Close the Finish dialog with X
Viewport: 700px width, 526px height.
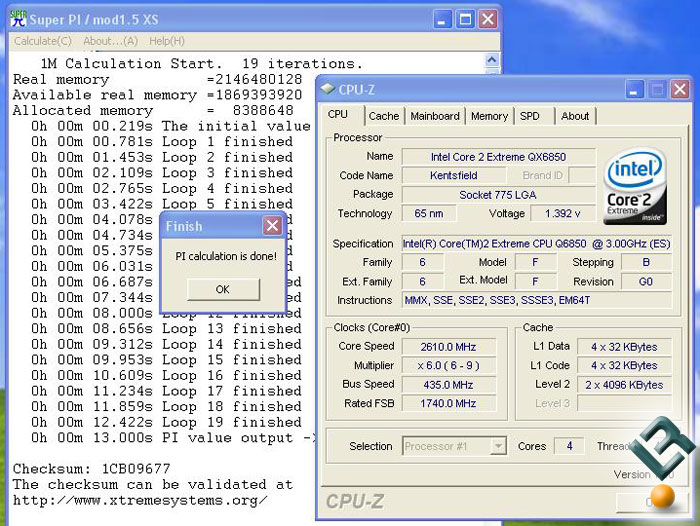272,226
